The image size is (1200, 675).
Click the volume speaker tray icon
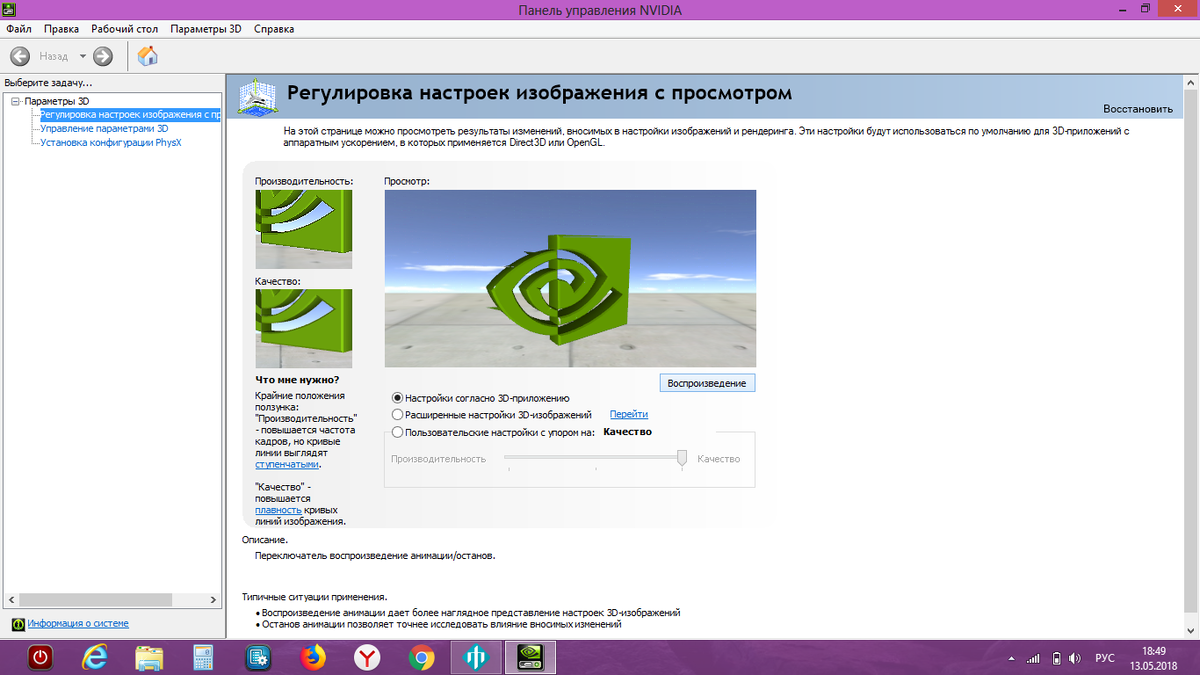coord(1074,658)
